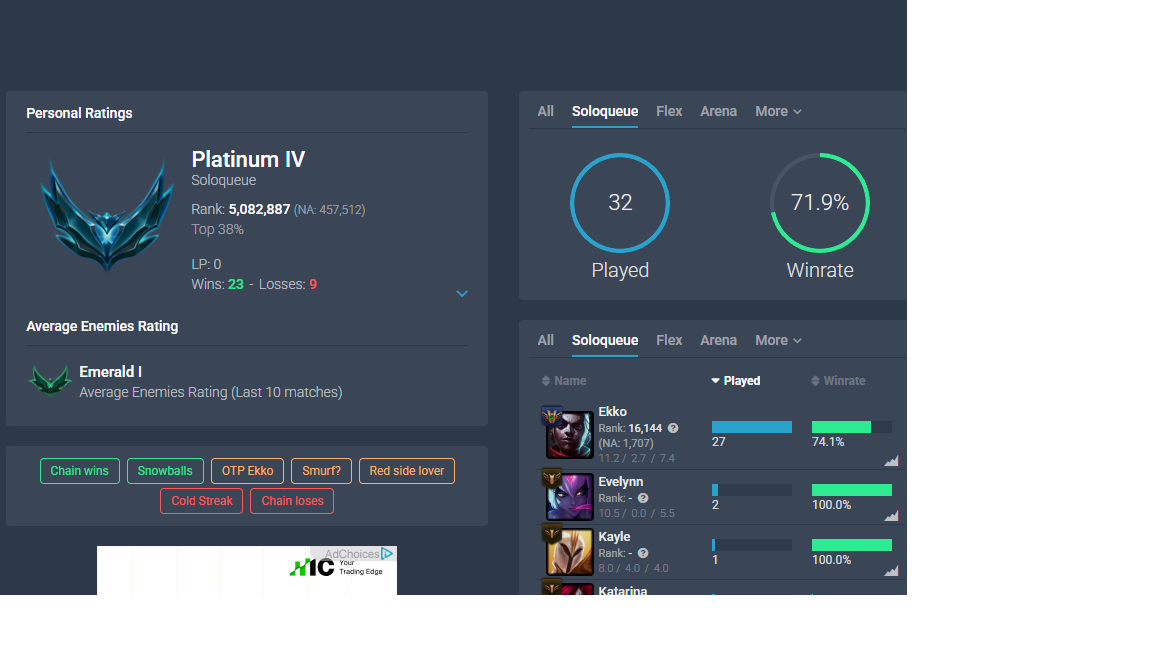1152x648 pixels.
Task: Click the help icon beside Kayle's rank
Action: [x=643, y=553]
